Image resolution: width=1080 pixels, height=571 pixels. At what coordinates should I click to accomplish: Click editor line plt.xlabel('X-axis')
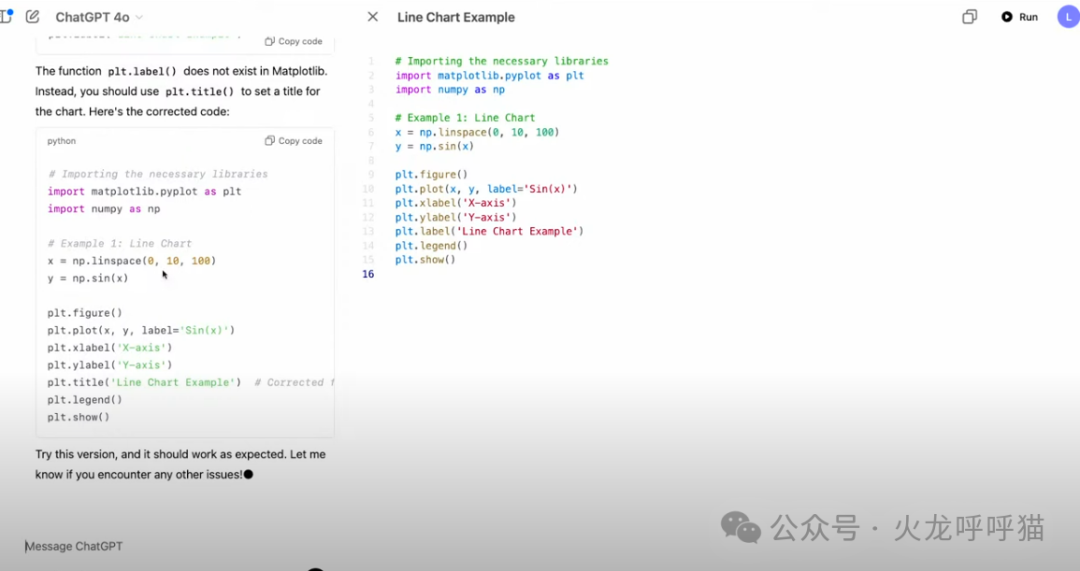(455, 203)
